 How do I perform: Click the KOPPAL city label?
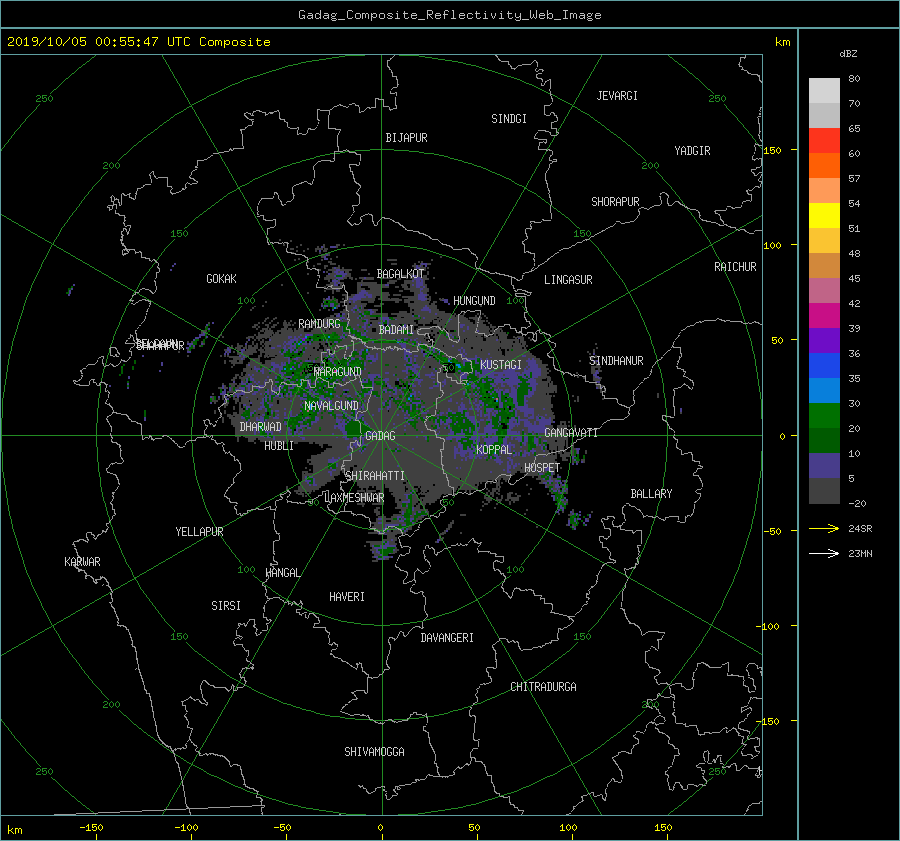pos(494,450)
